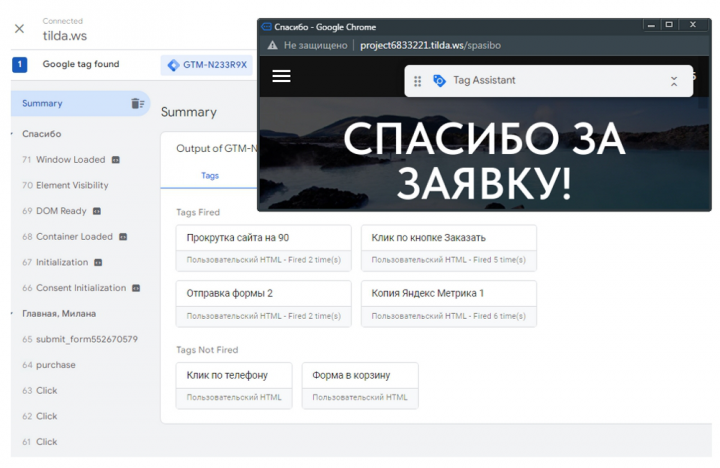
Task: Open event 64 purchase
Action: (49, 365)
